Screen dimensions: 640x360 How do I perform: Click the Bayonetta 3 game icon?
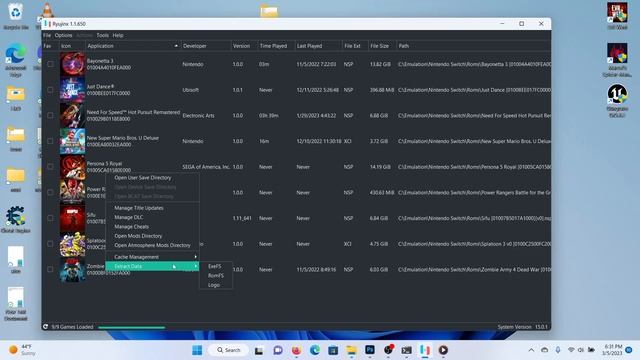point(73,64)
